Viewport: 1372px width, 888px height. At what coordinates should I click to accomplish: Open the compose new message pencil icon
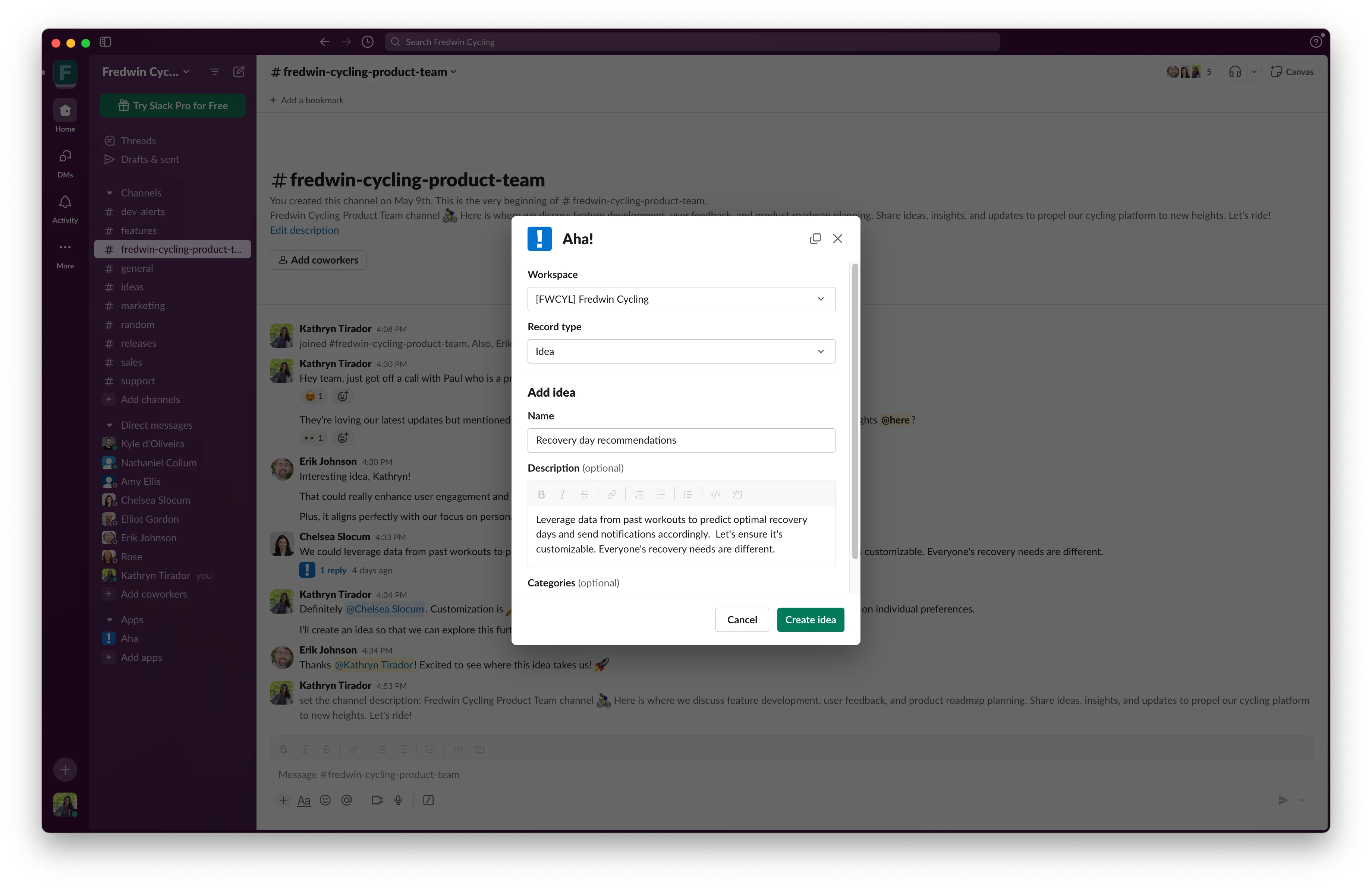tap(238, 72)
